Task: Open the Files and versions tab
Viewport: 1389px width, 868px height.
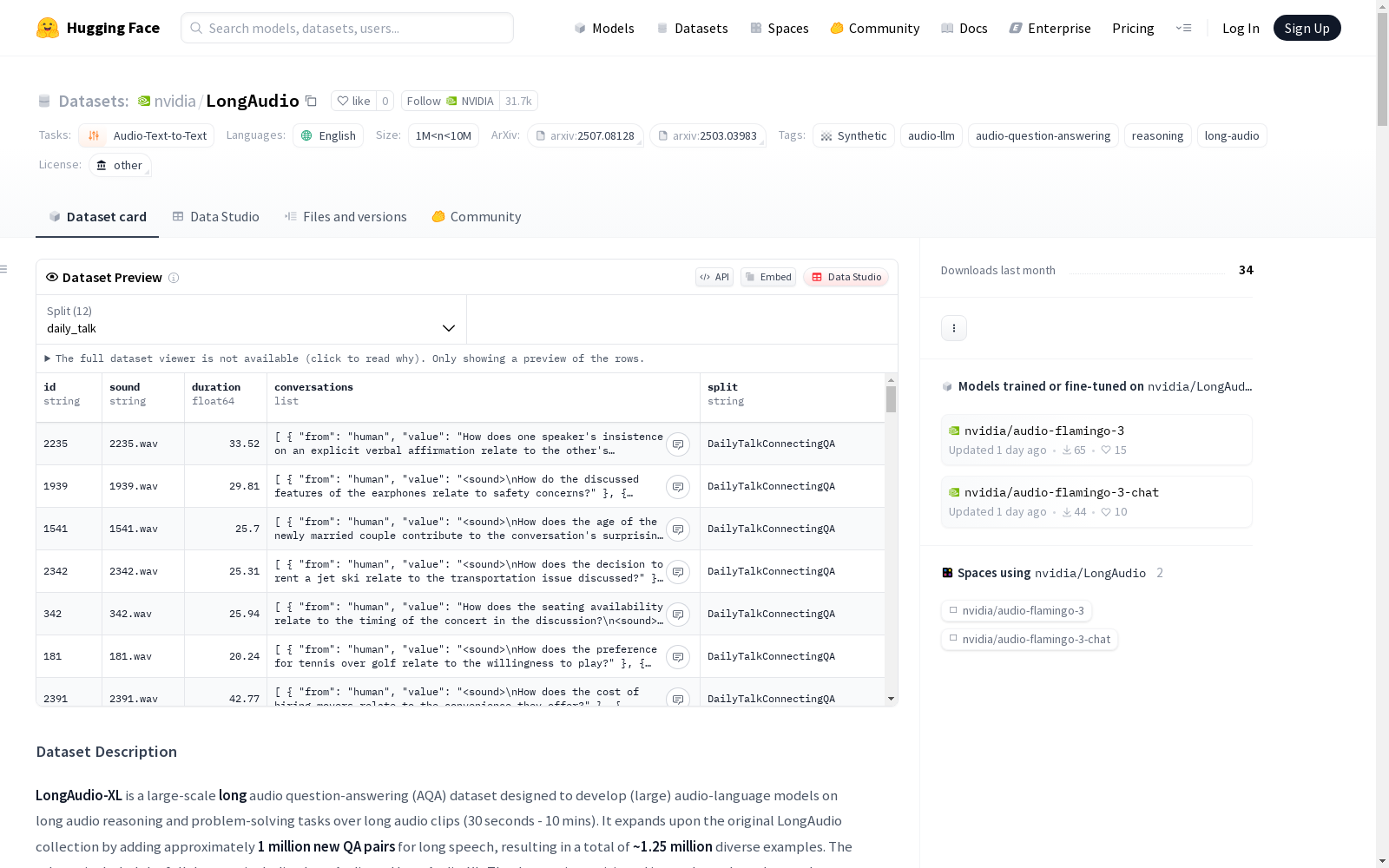Action: [346, 217]
